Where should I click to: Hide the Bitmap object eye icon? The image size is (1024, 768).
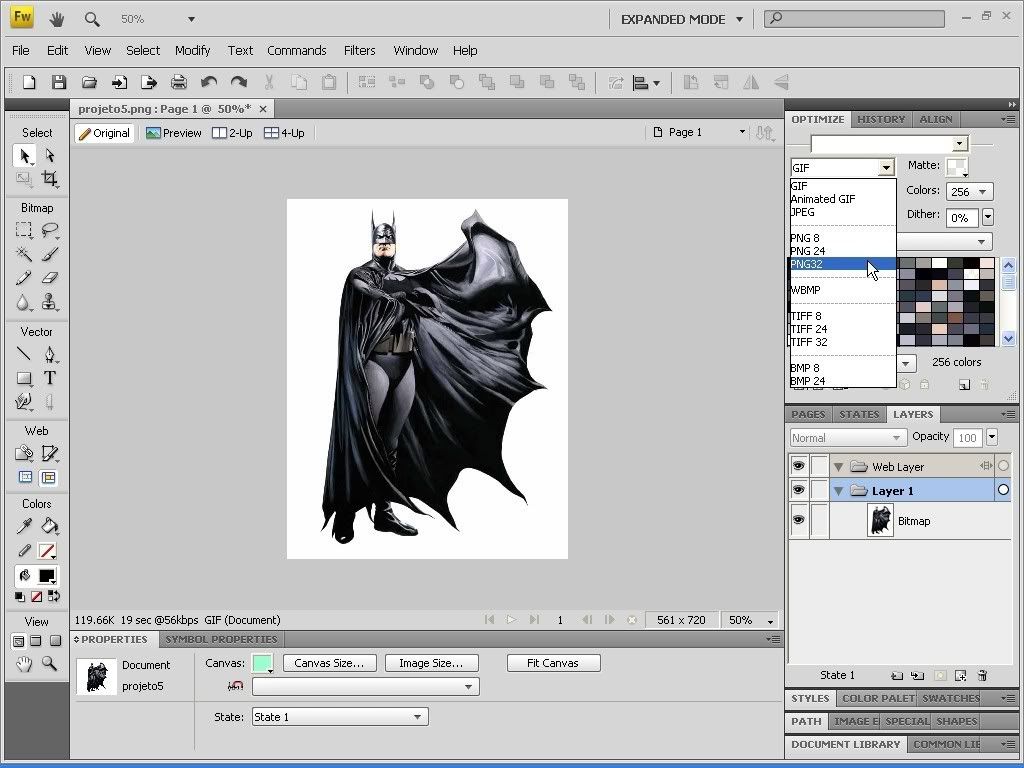tap(798, 520)
